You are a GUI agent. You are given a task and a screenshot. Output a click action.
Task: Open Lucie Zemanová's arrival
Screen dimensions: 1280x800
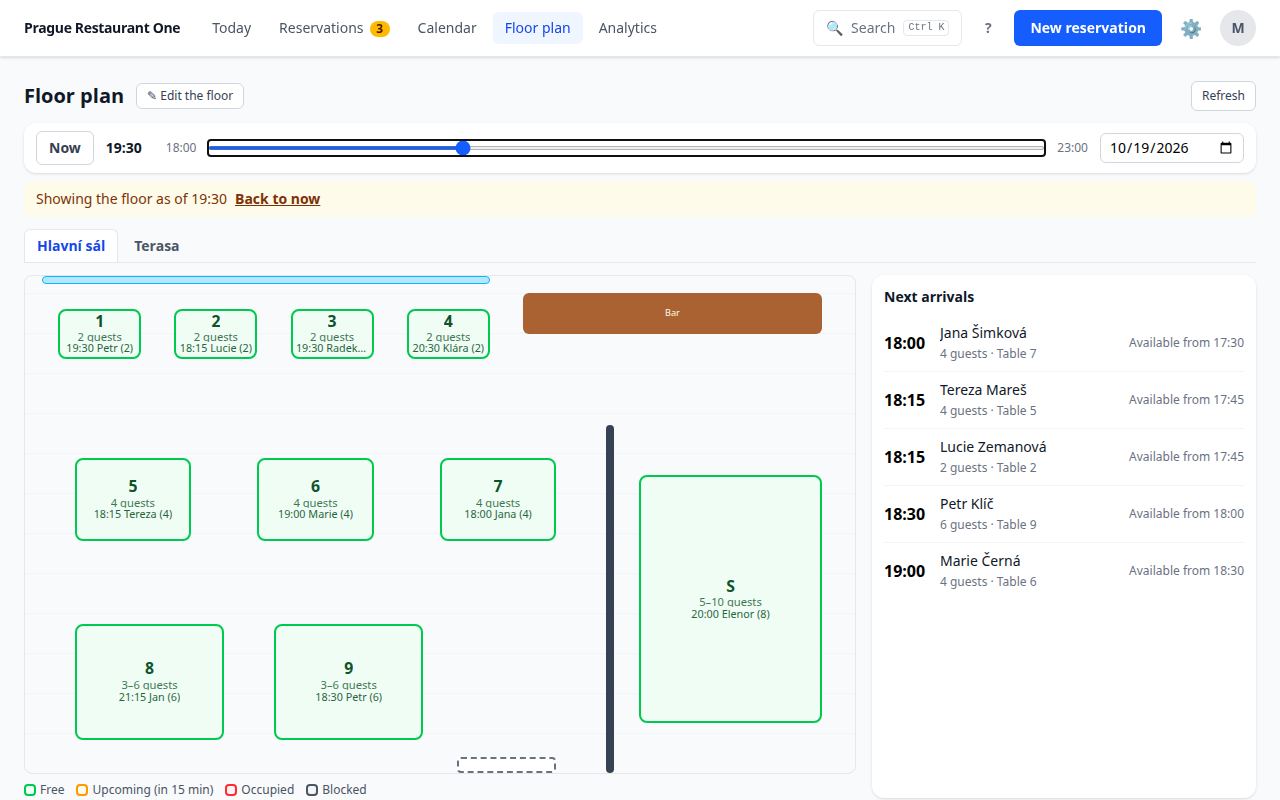[x=1064, y=457]
